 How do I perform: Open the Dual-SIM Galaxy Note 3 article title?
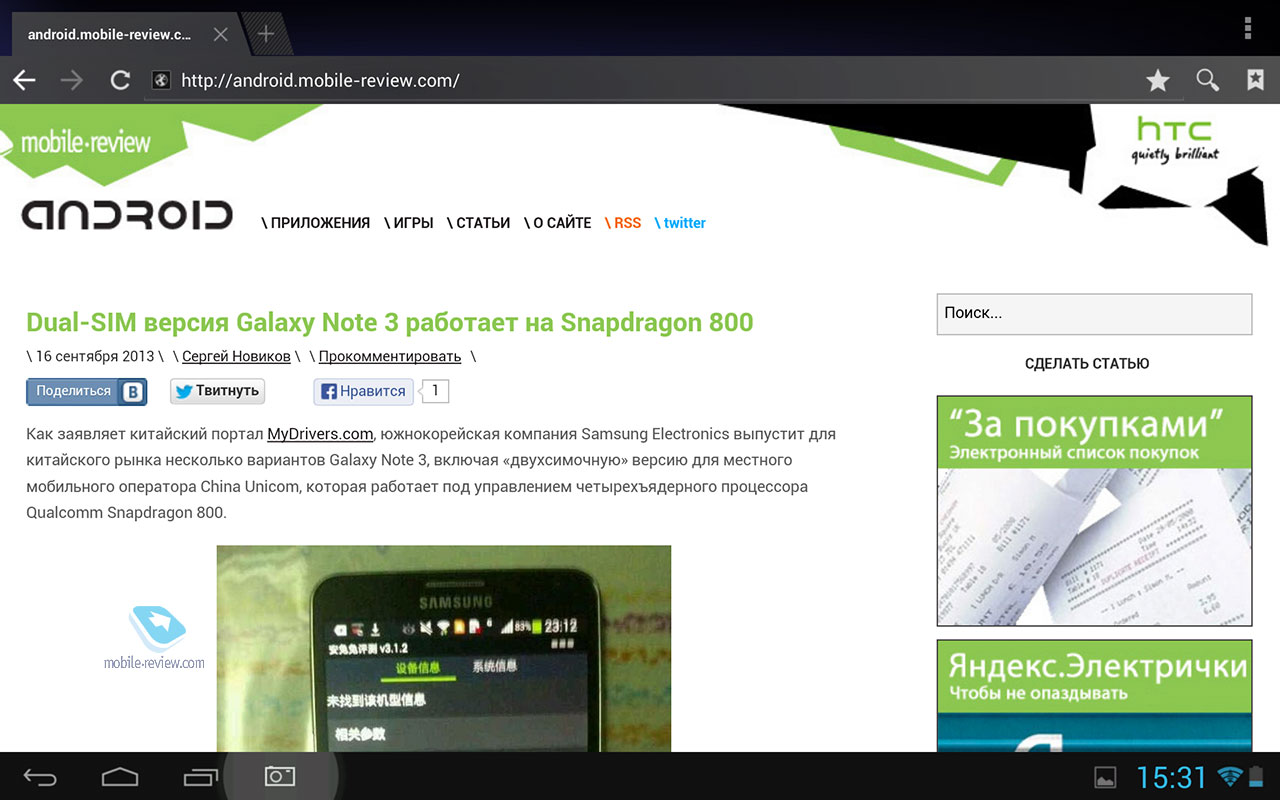click(390, 323)
